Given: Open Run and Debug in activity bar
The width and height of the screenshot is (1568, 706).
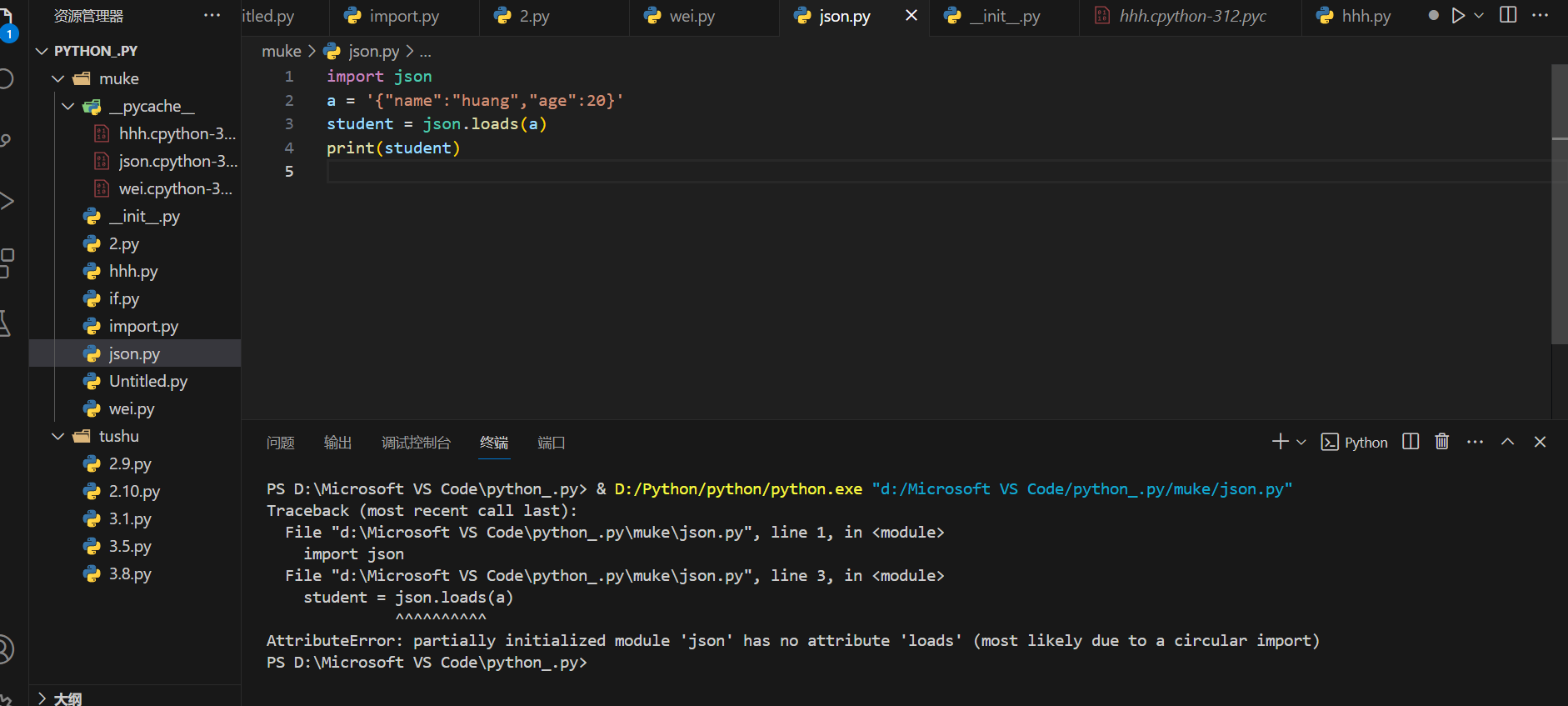Looking at the screenshot, I should pos(6,201).
